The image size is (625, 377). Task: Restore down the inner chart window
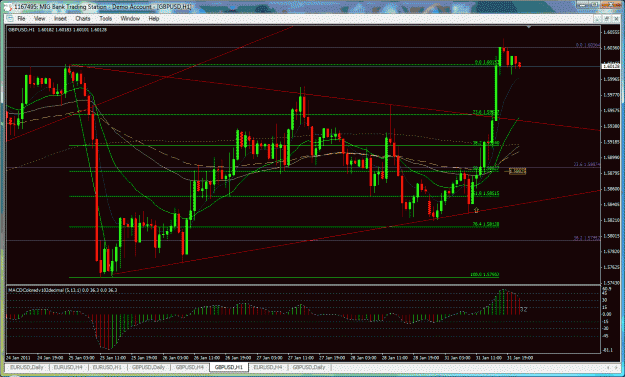coord(606,19)
